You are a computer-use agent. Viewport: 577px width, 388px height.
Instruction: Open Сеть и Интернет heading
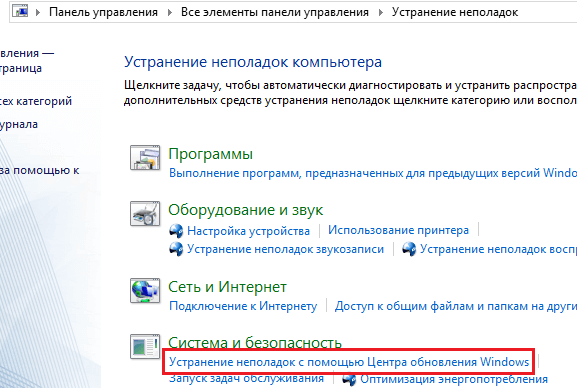tap(227, 287)
